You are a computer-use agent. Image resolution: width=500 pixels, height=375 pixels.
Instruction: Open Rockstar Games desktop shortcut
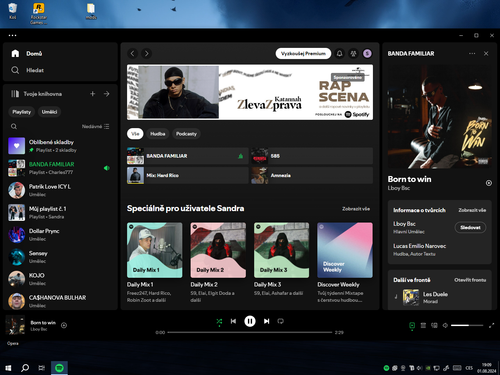(x=39, y=14)
